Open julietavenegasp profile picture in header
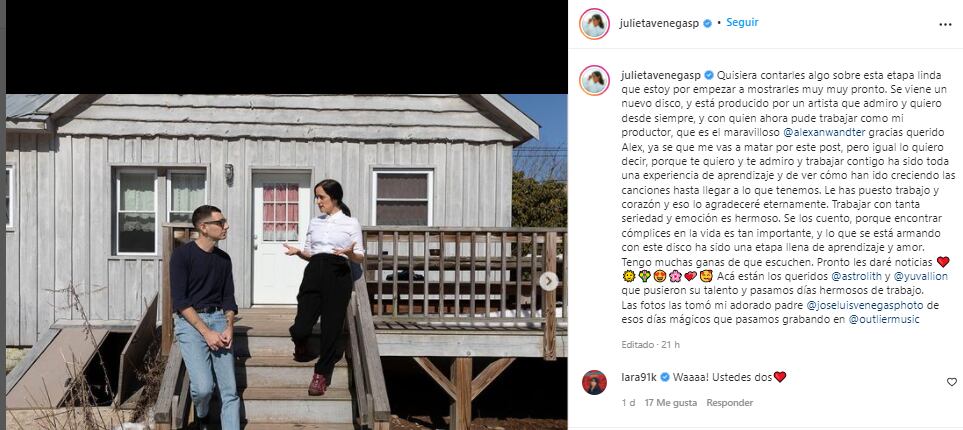This screenshot has height=430, width=963. [594, 24]
